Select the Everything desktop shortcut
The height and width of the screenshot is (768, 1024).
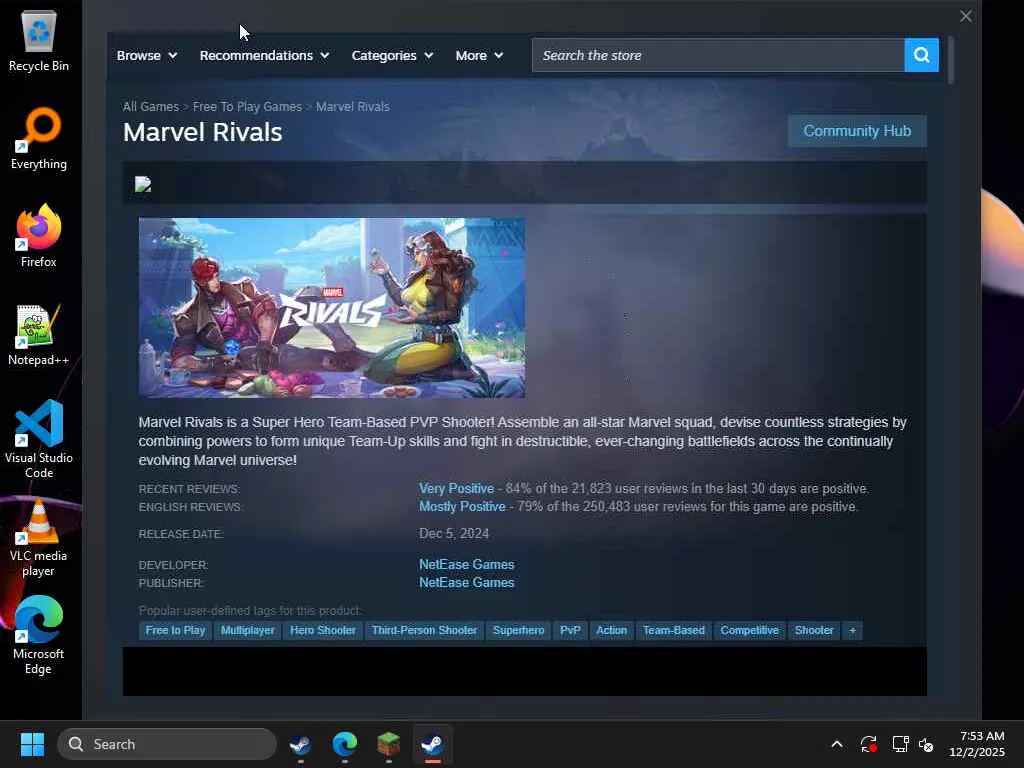tap(39, 139)
